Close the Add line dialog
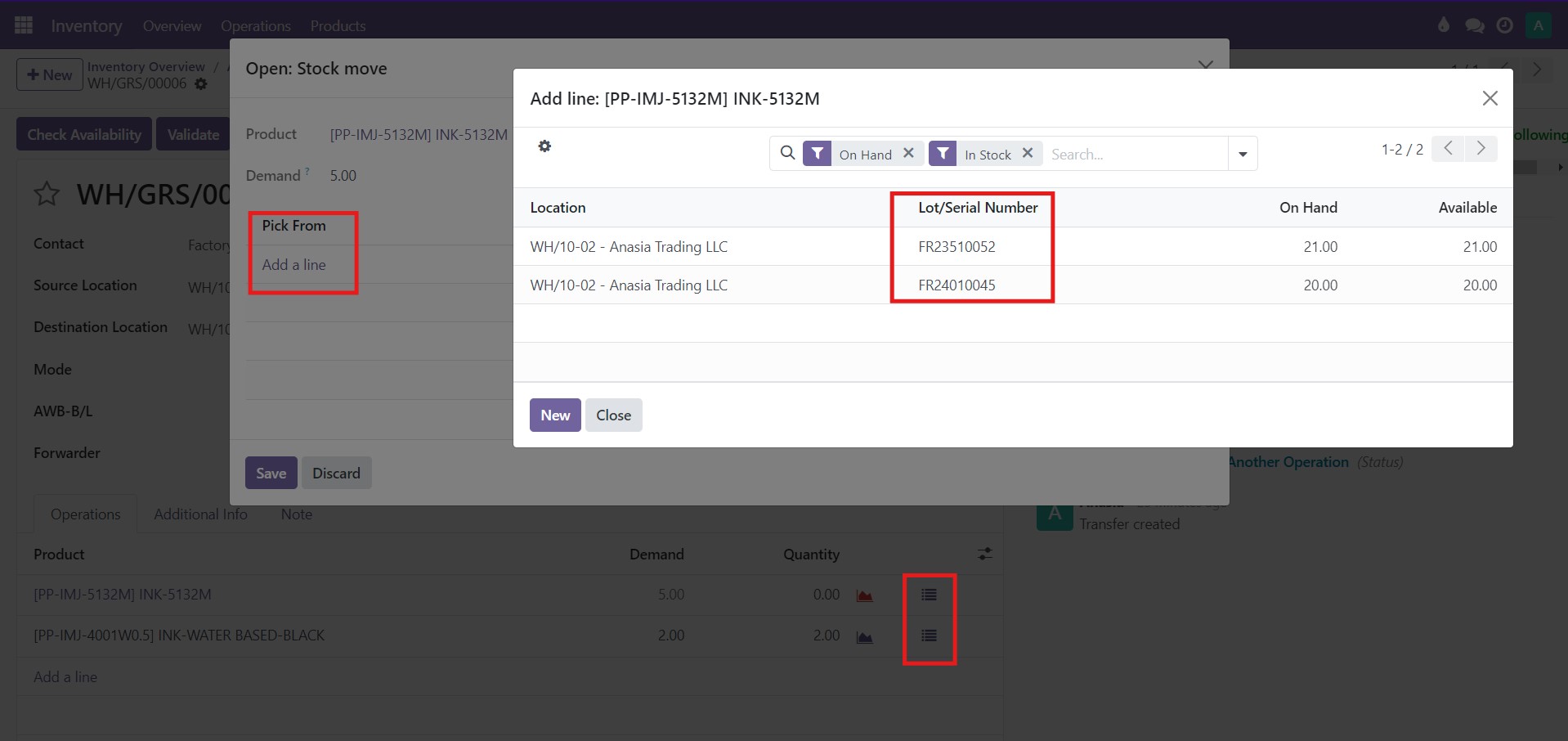This screenshot has width=1568, height=741. (x=1490, y=98)
